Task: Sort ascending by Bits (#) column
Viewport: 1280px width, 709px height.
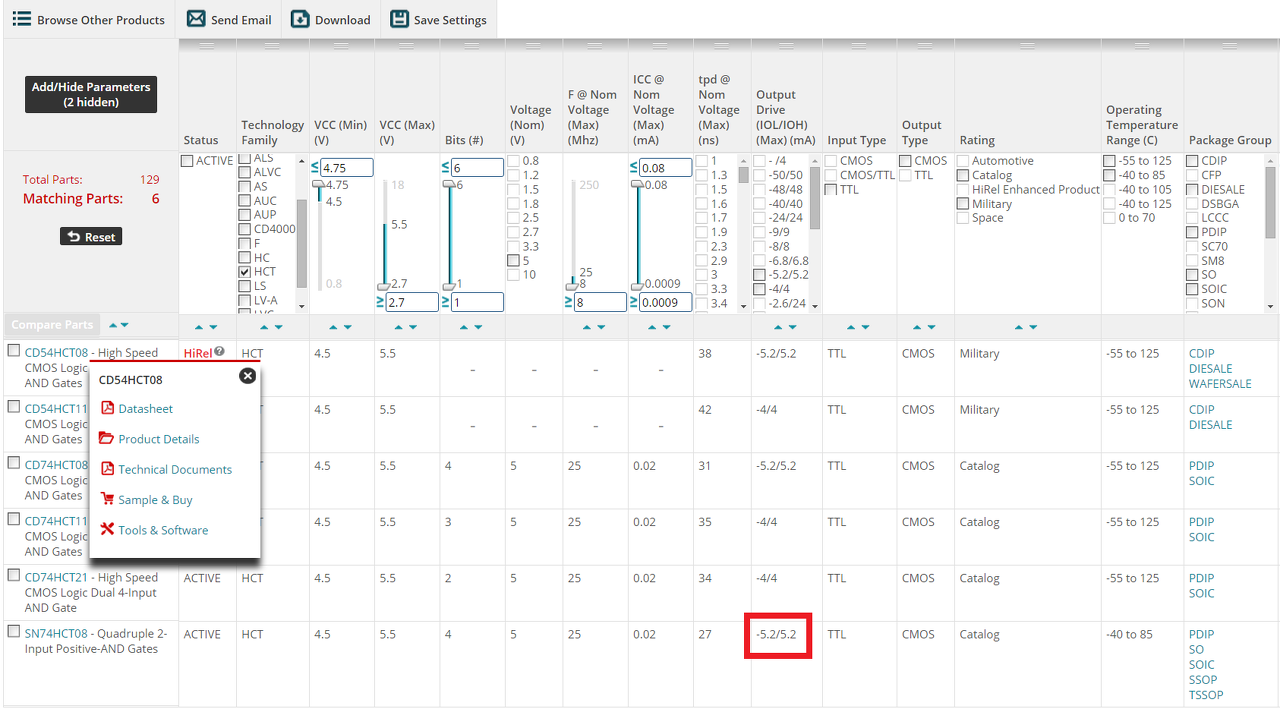Action: click(x=463, y=327)
